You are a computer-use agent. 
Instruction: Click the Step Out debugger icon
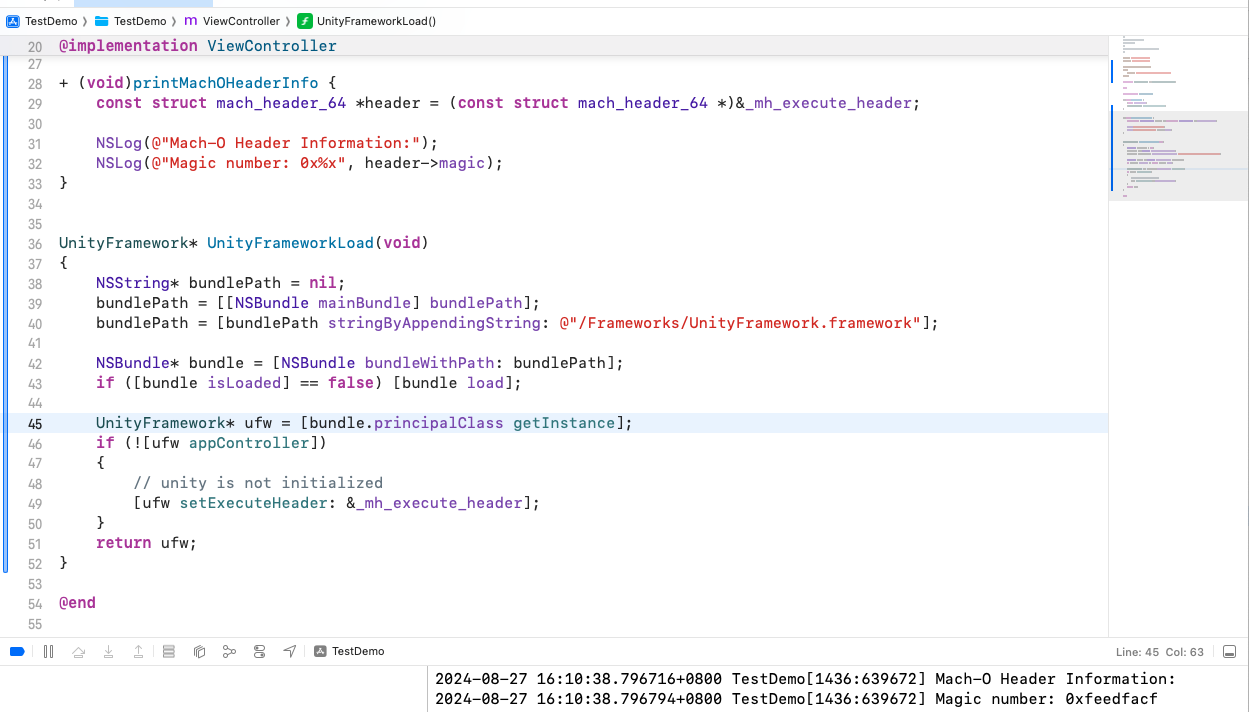[x=138, y=651]
